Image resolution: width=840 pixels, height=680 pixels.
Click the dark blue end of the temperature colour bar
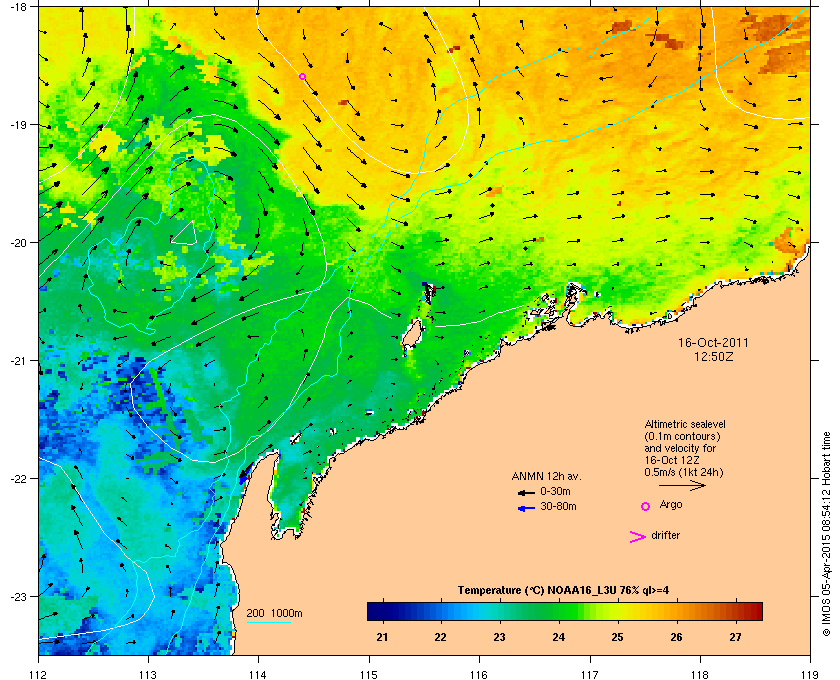375,611
